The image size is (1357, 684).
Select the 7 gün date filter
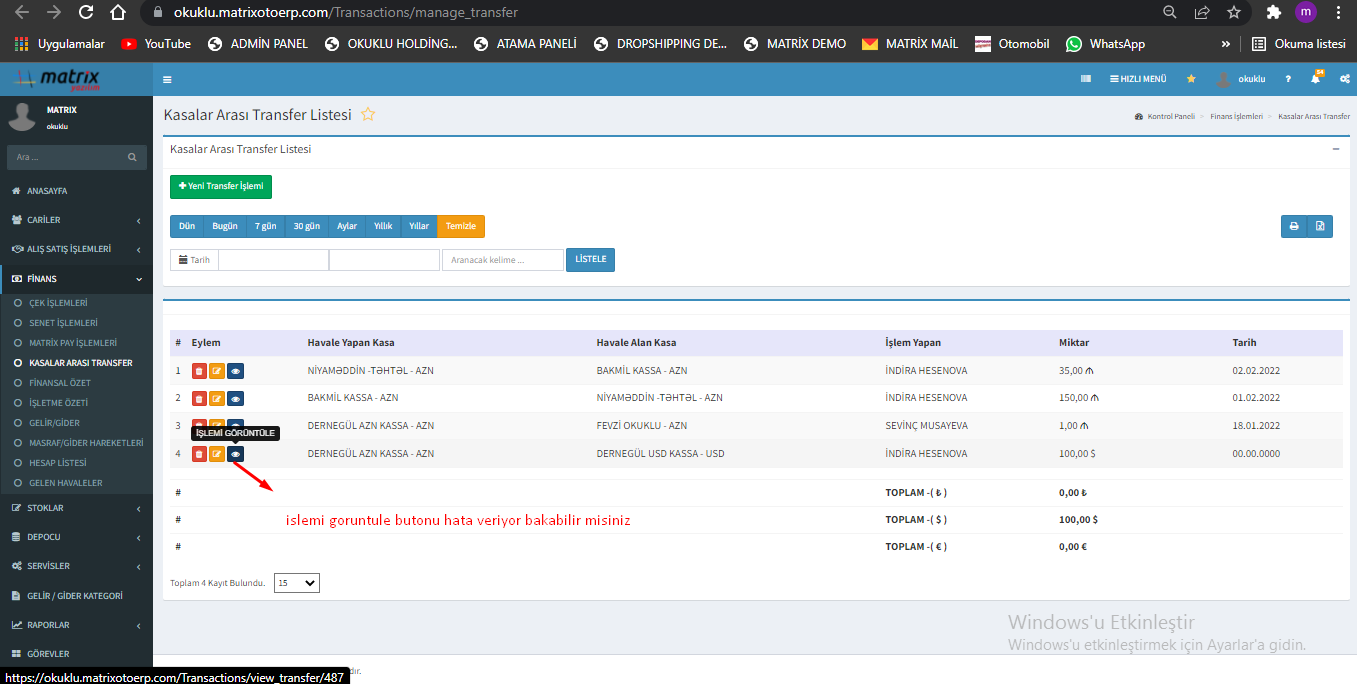click(x=265, y=227)
